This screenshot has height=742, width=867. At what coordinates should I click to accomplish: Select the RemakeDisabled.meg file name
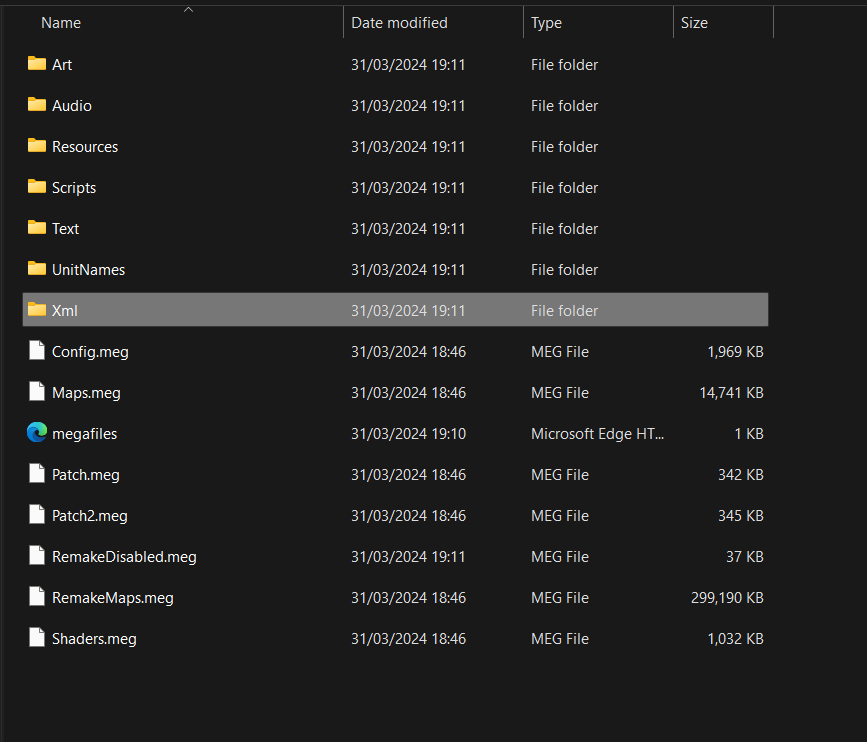pyautogui.click(x=124, y=556)
